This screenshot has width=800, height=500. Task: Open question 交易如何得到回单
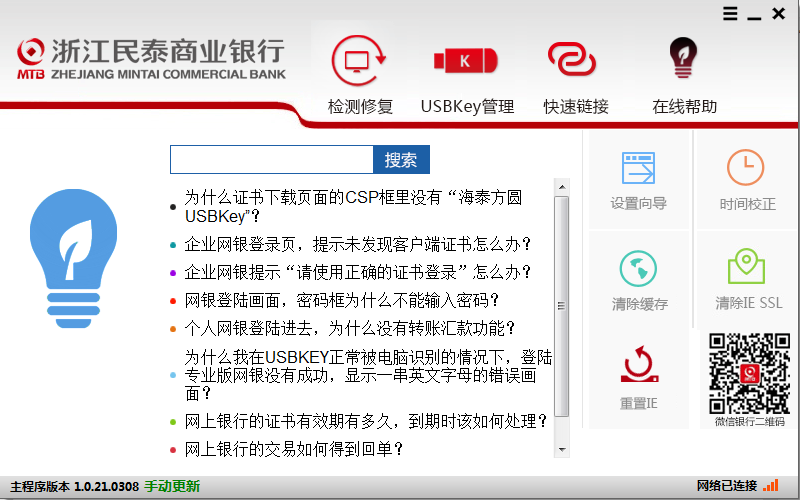294,449
